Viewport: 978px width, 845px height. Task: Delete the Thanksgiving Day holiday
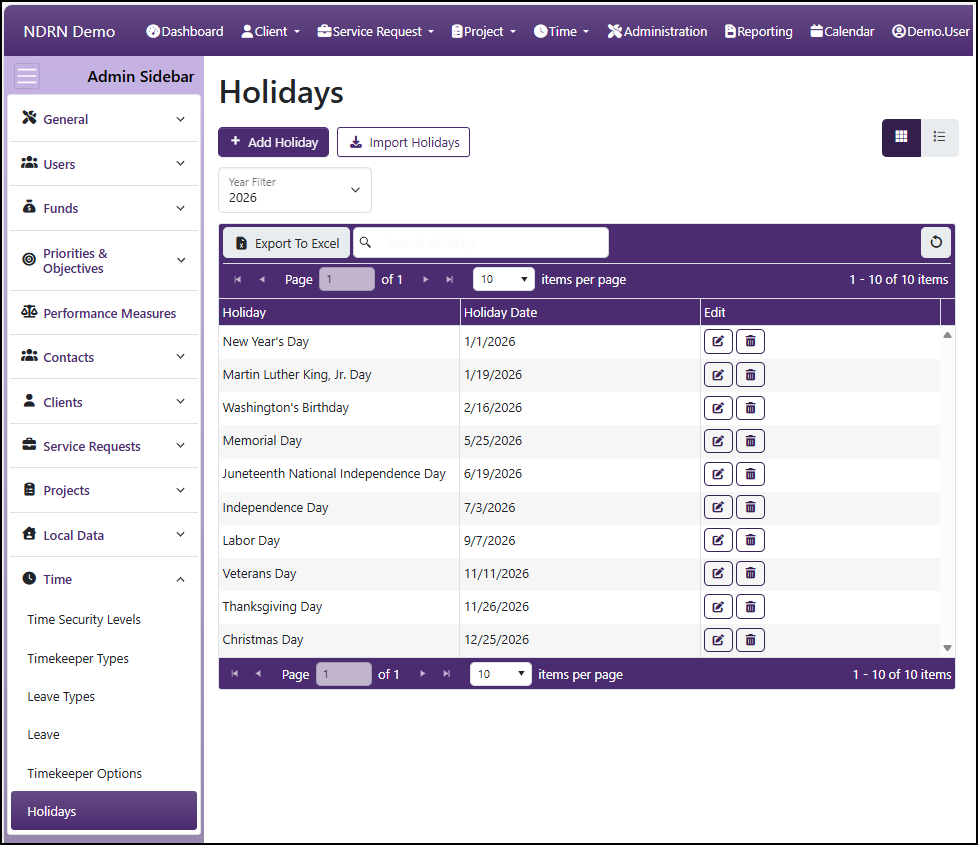pos(750,606)
